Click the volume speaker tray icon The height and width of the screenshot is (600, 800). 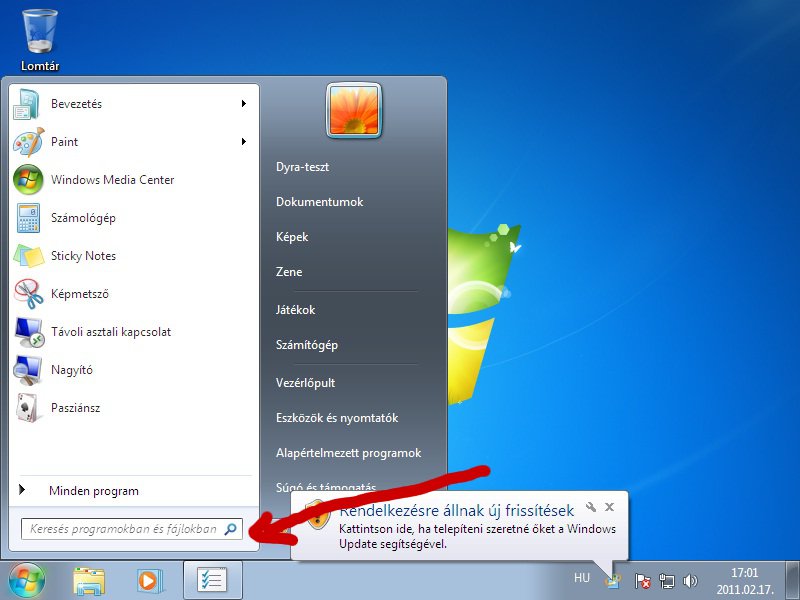click(x=690, y=581)
